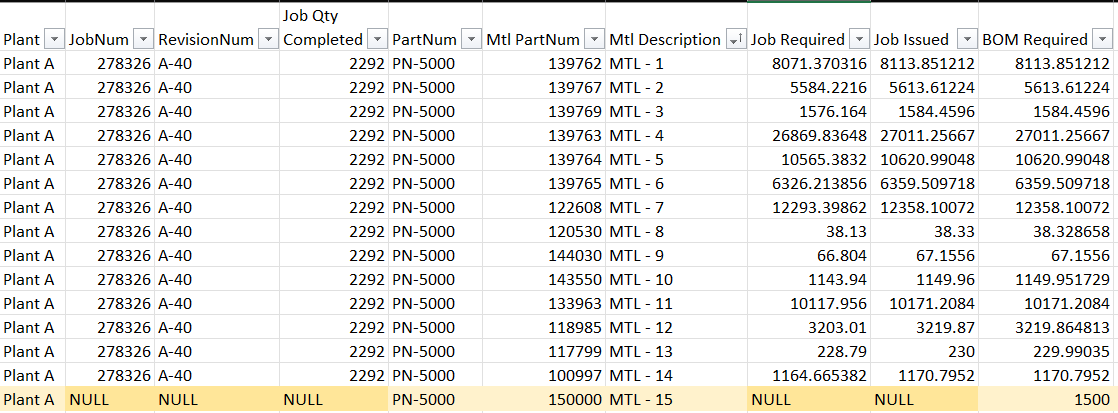Open the Mtl PartNum filter dropdown
Image resolution: width=1118 pixels, height=413 pixels.
point(594,40)
